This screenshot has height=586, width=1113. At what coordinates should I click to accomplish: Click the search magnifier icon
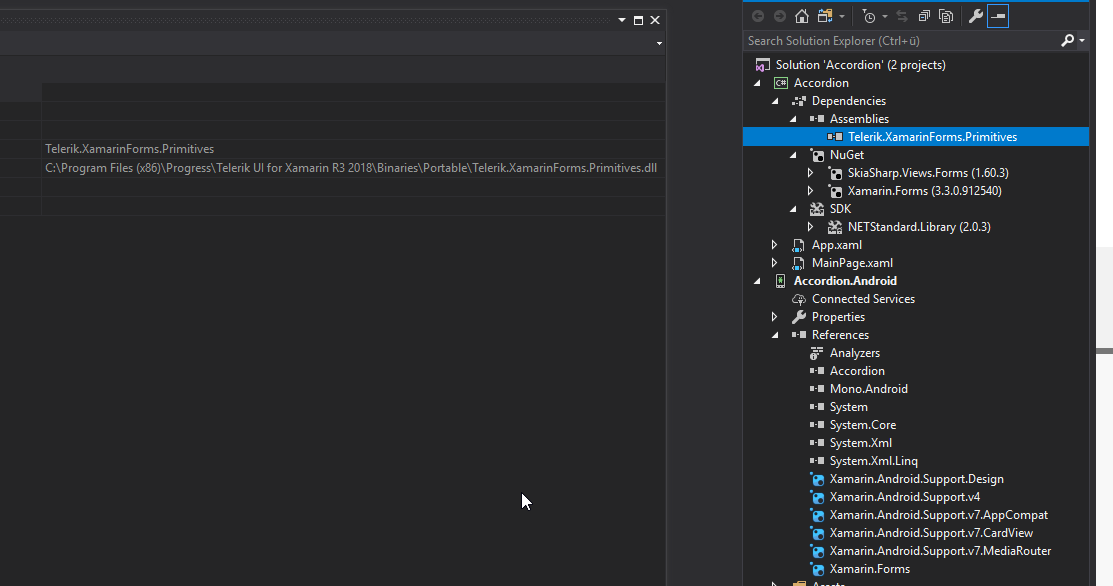click(1068, 41)
